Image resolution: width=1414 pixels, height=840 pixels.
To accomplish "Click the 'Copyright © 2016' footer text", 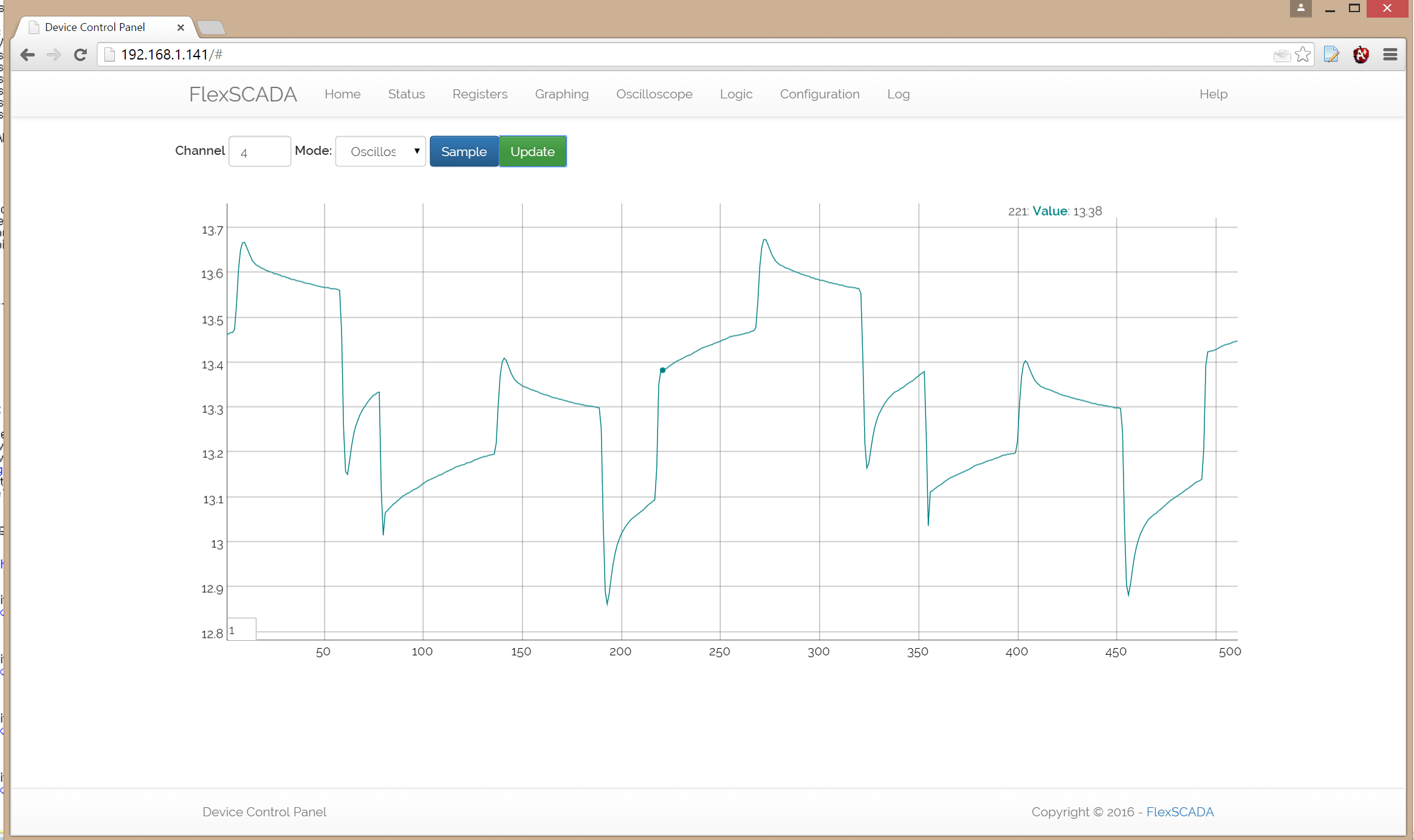I will 1083,812.
